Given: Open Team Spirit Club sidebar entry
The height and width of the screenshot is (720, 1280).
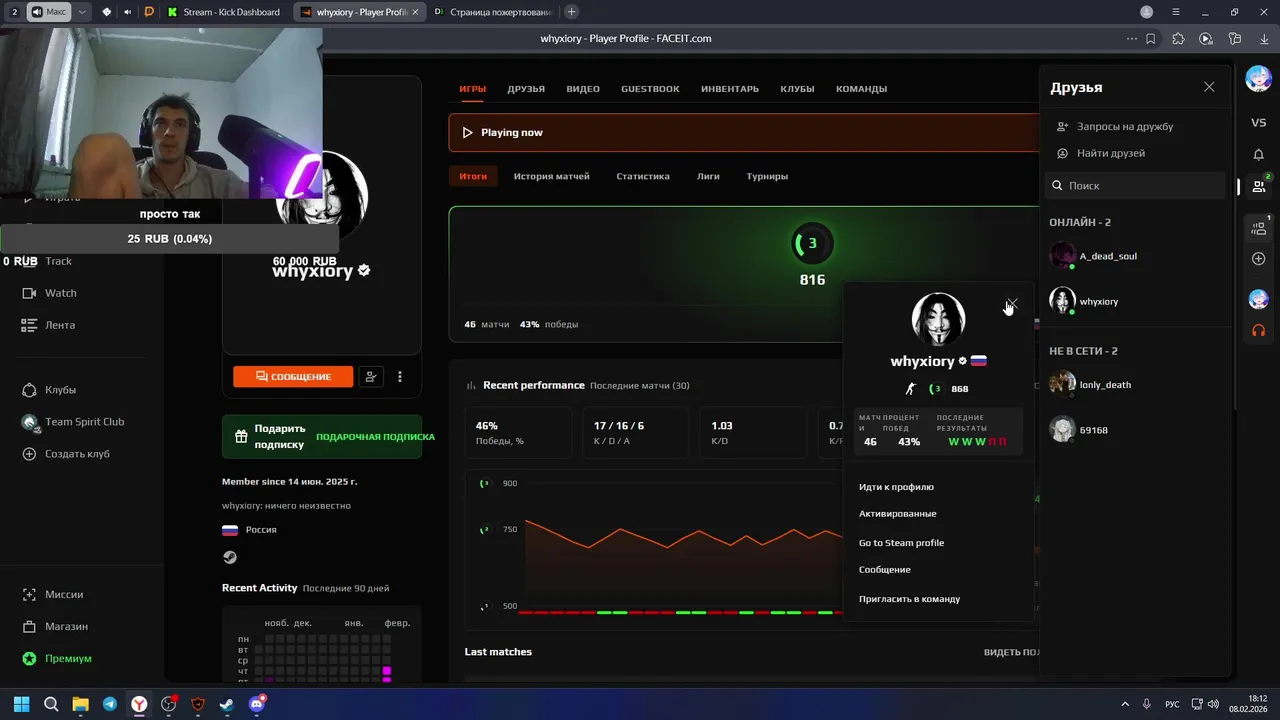Looking at the screenshot, I should coord(84,422).
